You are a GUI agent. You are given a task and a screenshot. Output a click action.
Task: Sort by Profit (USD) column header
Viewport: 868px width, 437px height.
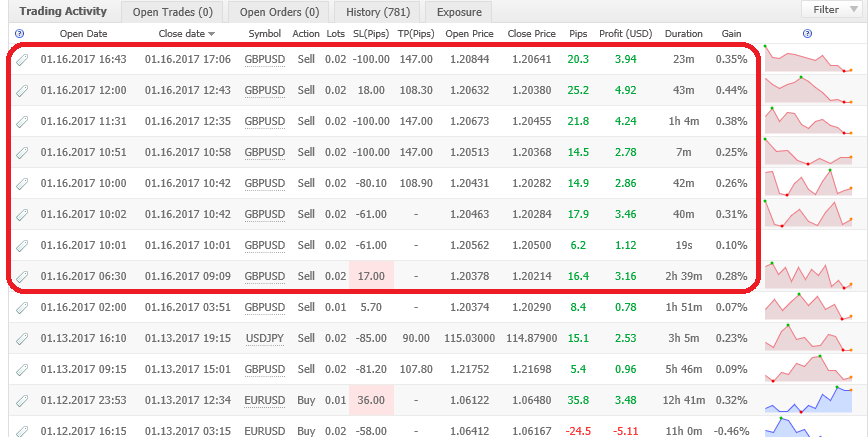tap(625, 34)
